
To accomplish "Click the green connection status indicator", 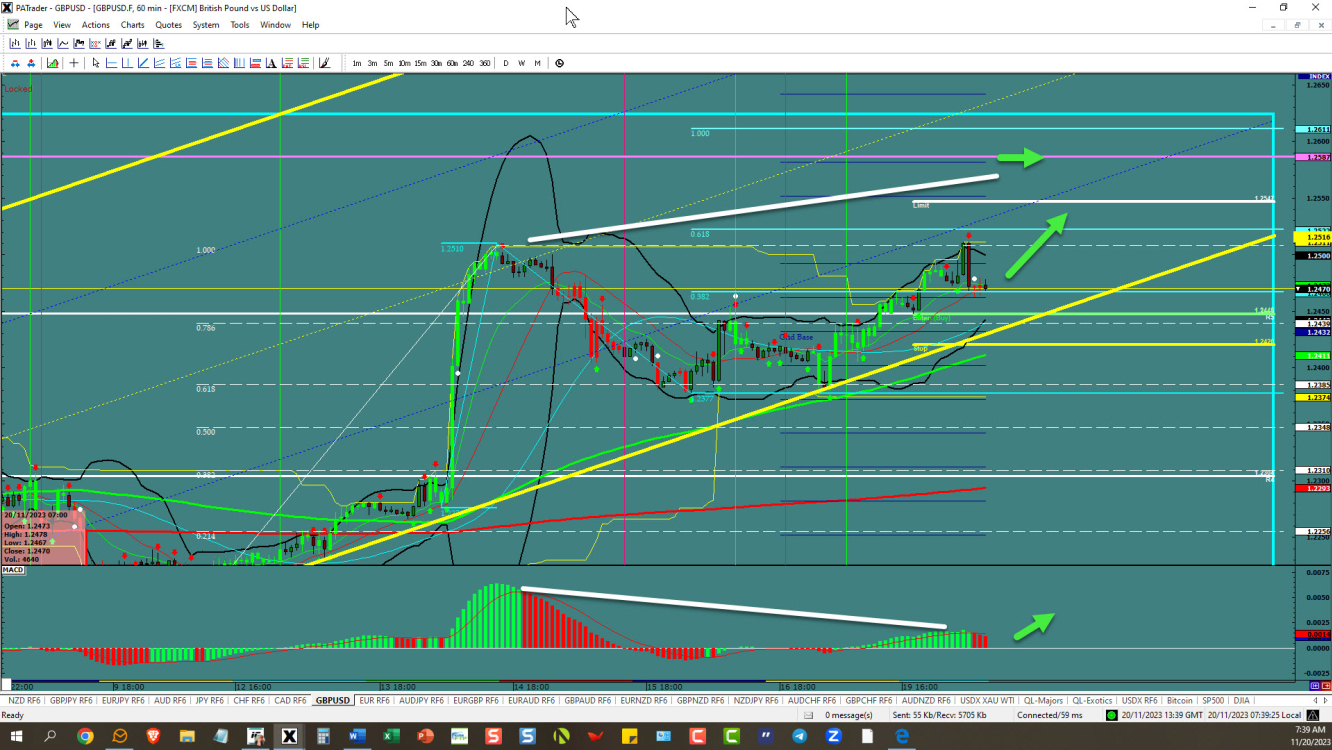I will [x=1111, y=715].
